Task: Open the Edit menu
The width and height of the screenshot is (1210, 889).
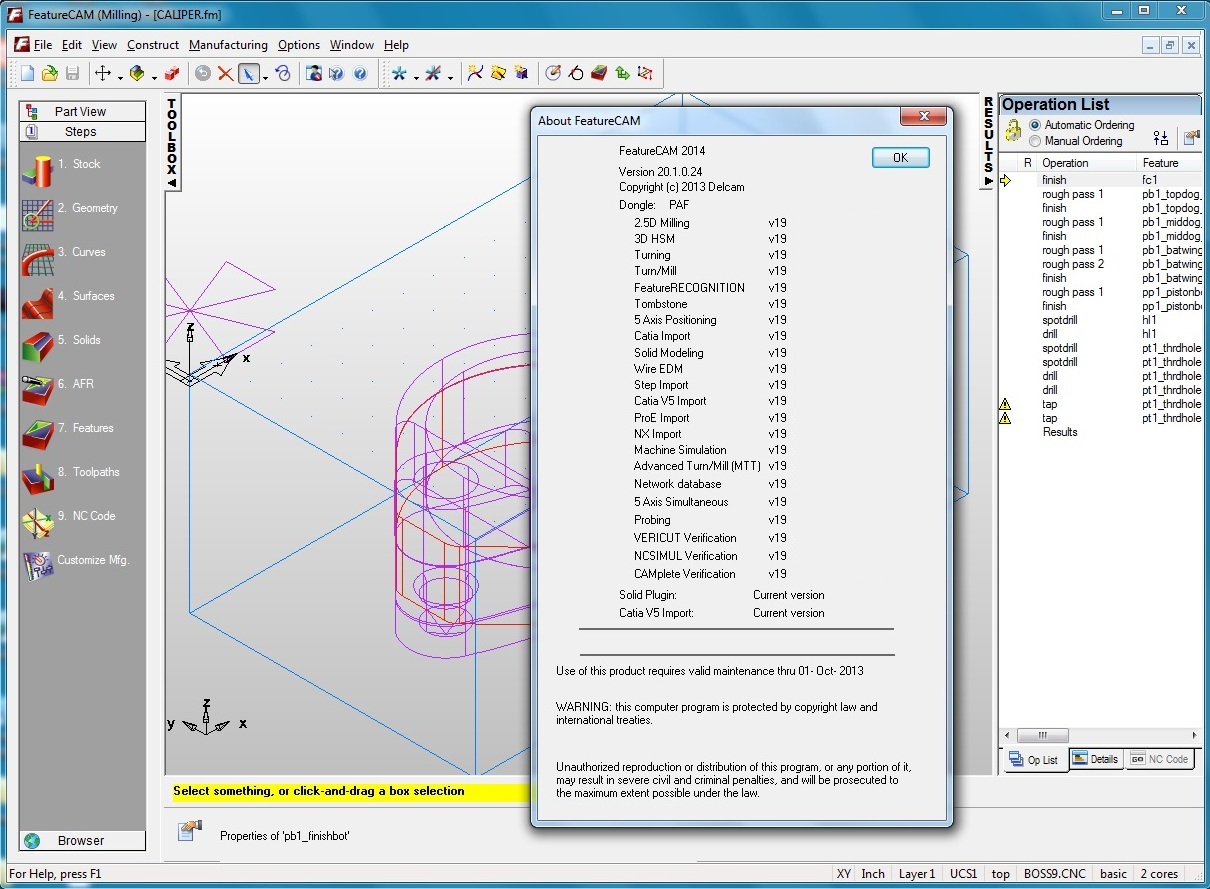Action: click(x=72, y=45)
